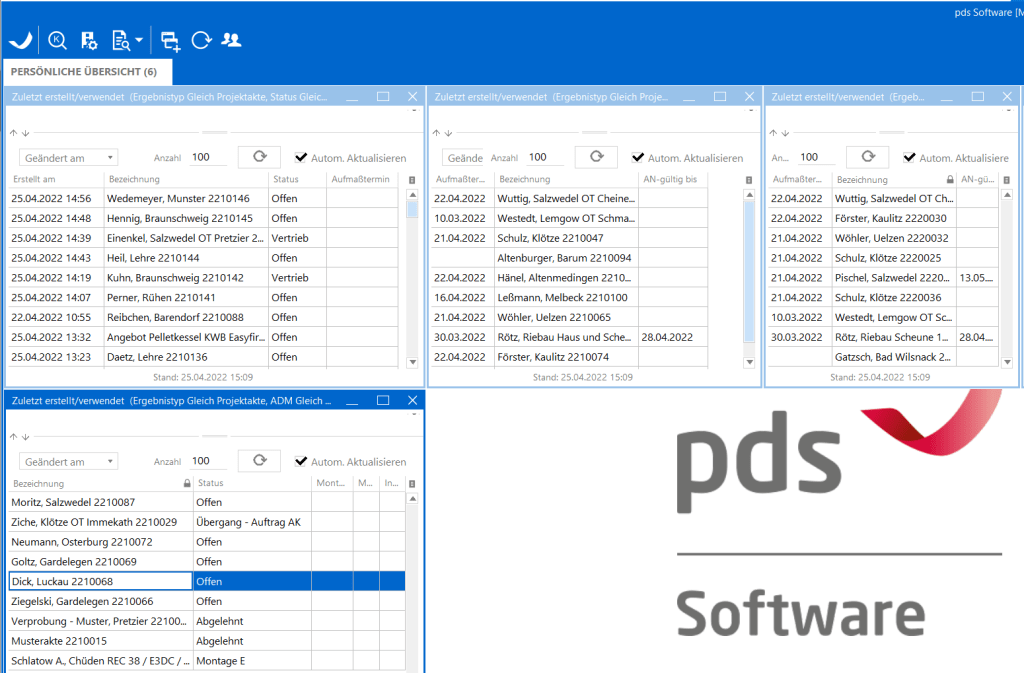The image size is (1024, 673).
Task: Open the magnifier search icon with K
Action: point(57,40)
